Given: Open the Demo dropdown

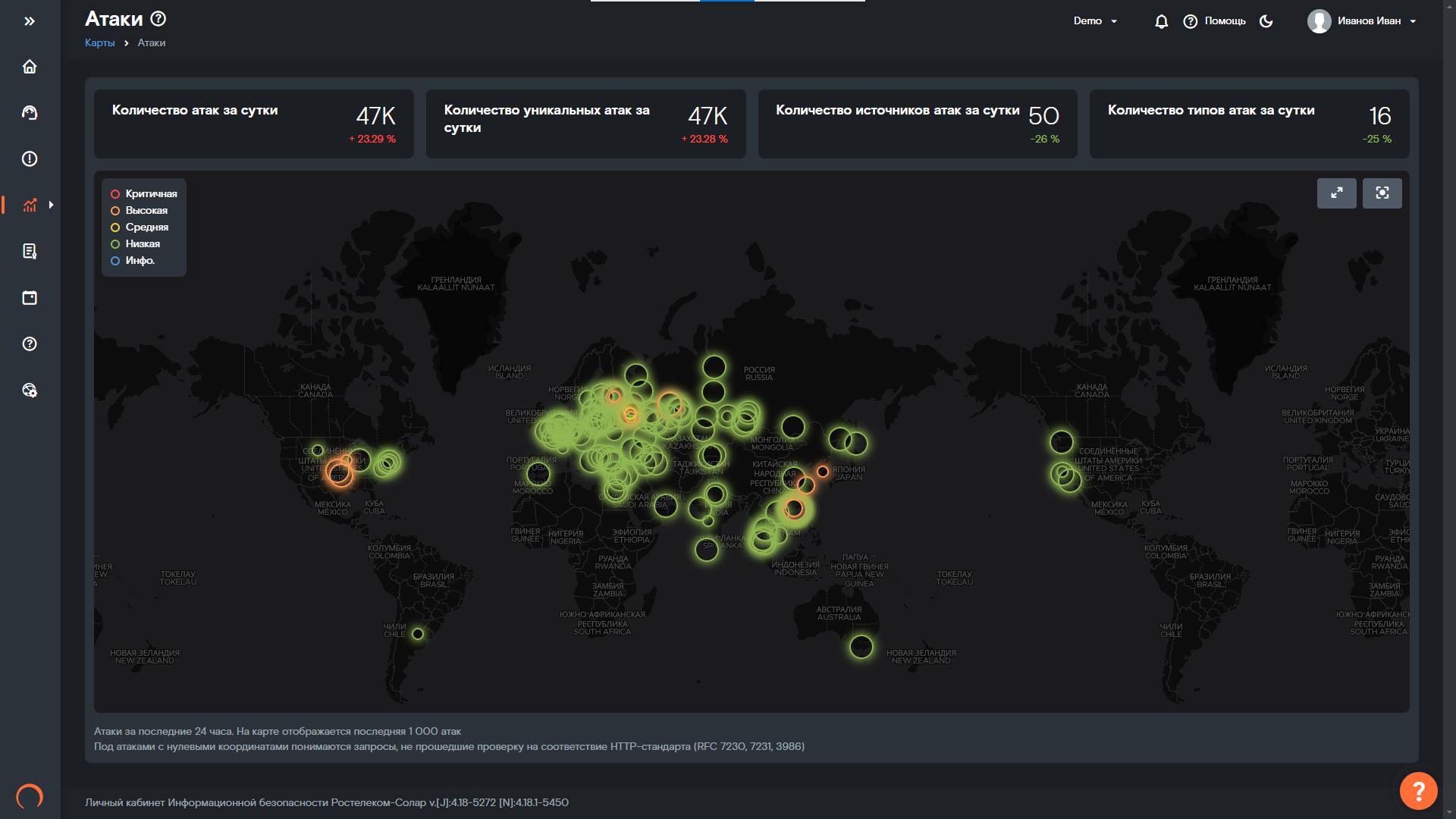Looking at the screenshot, I should (1095, 21).
